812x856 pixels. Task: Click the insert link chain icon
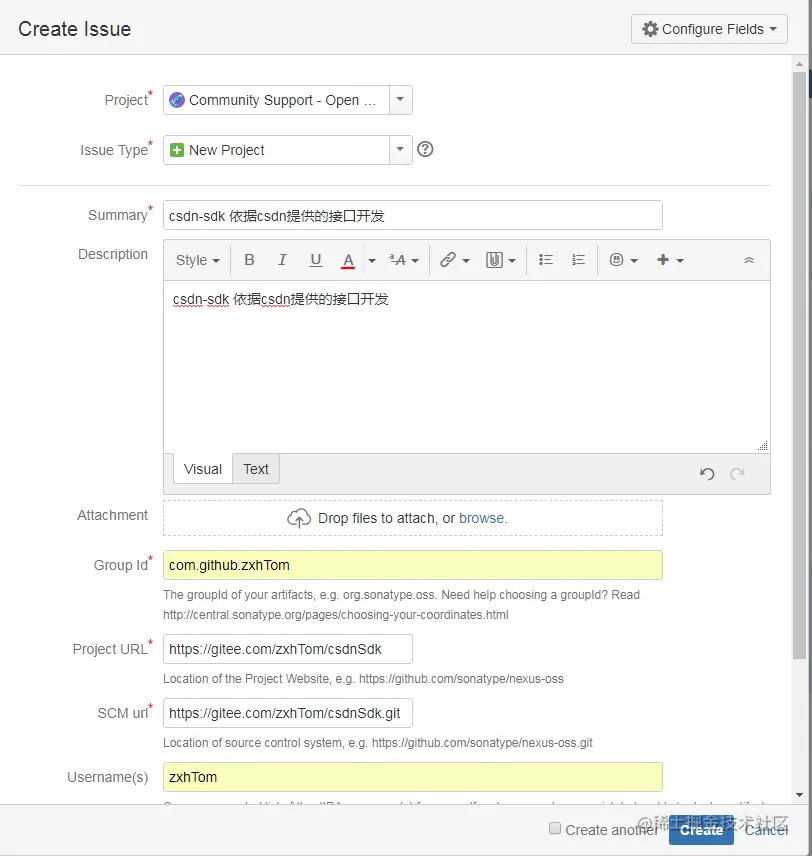(448, 260)
